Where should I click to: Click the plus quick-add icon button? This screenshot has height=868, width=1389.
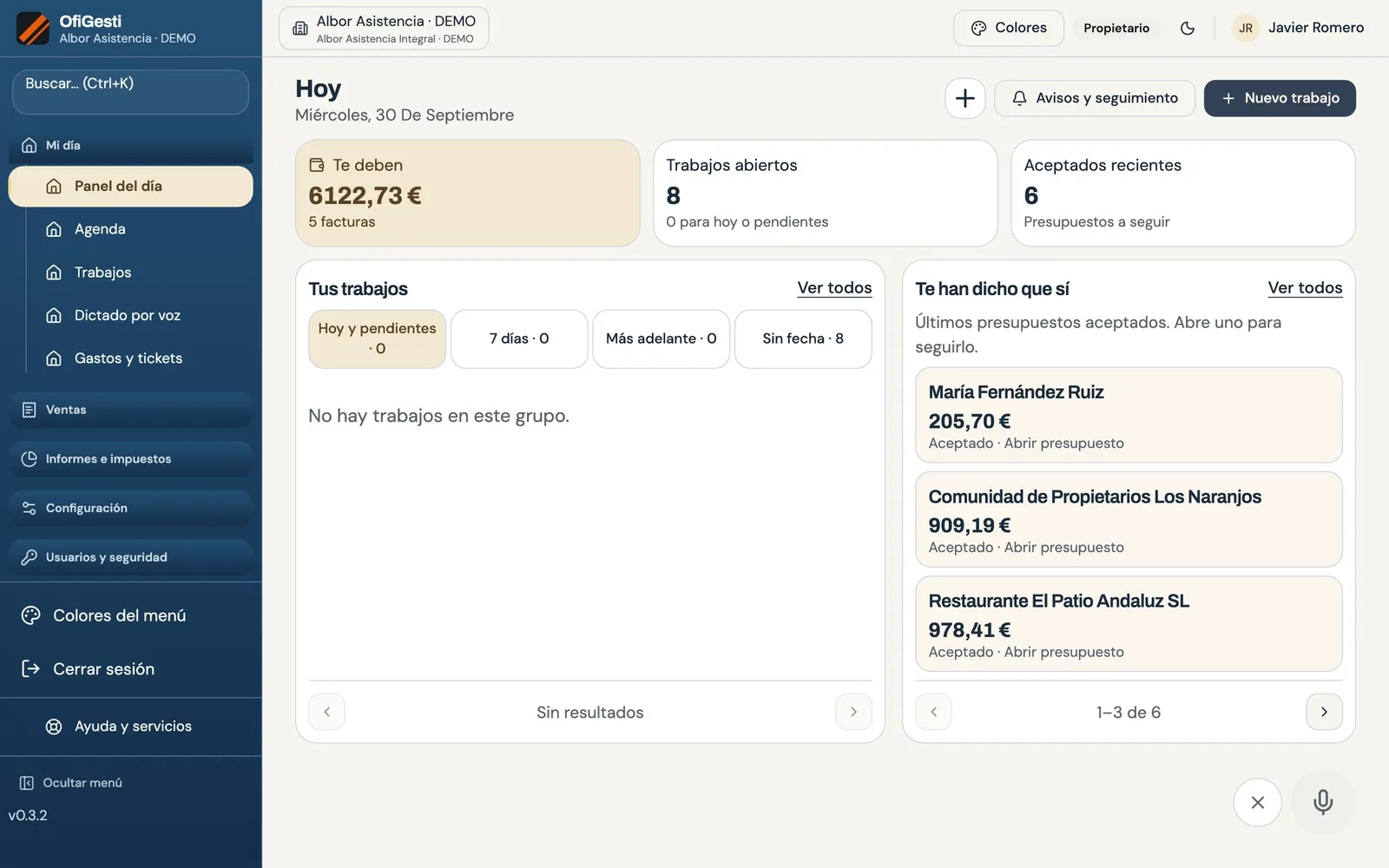click(x=965, y=98)
